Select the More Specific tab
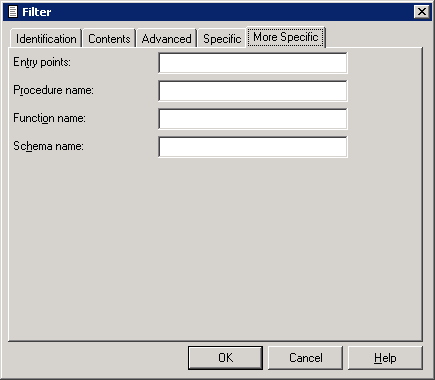Image resolution: width=435 pixels, height=380 pixels. pyautogui.click(x=286, y=37)
